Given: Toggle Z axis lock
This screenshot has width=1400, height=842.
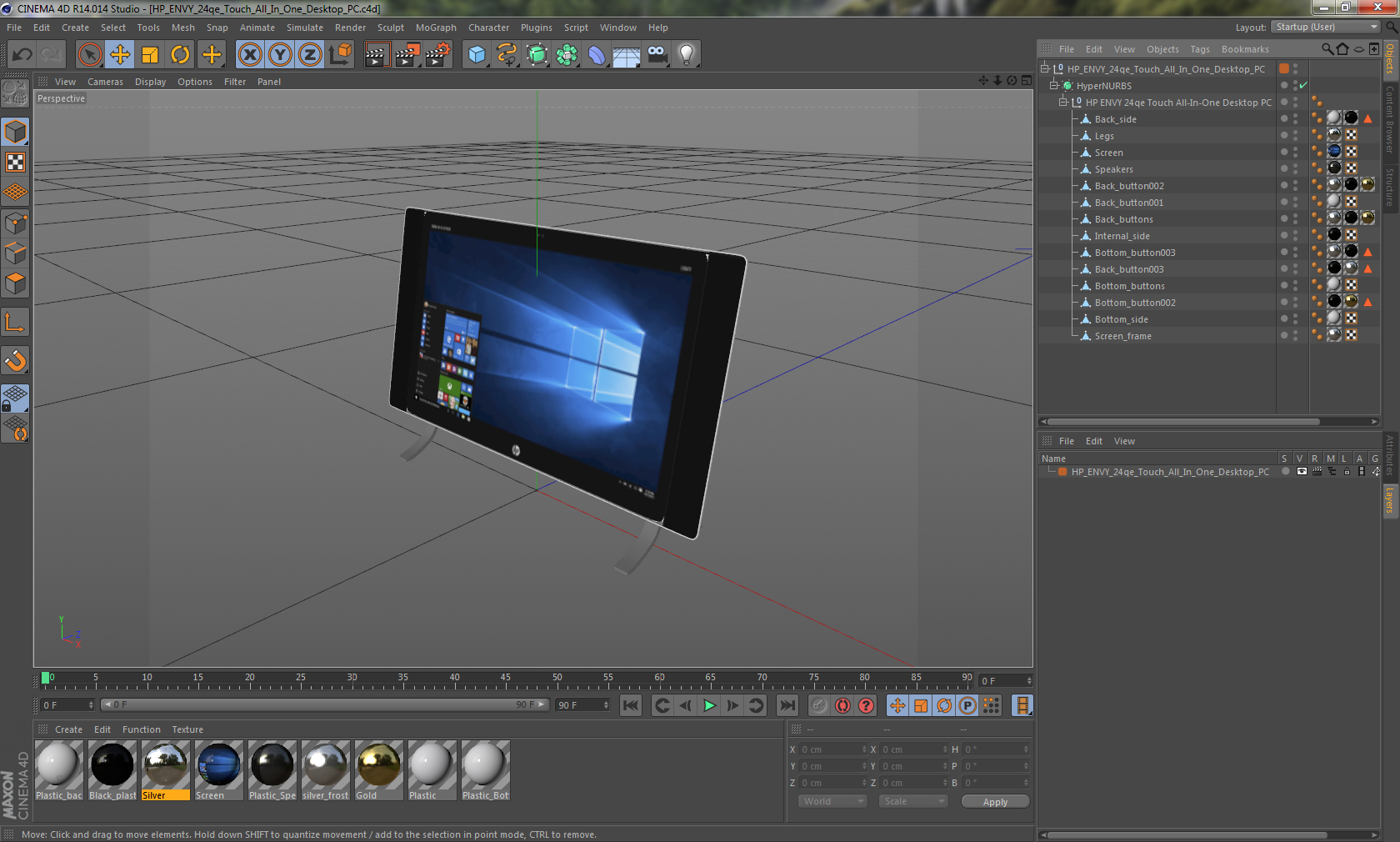Looking at the screenshot, I should click(x=310, y=55).
